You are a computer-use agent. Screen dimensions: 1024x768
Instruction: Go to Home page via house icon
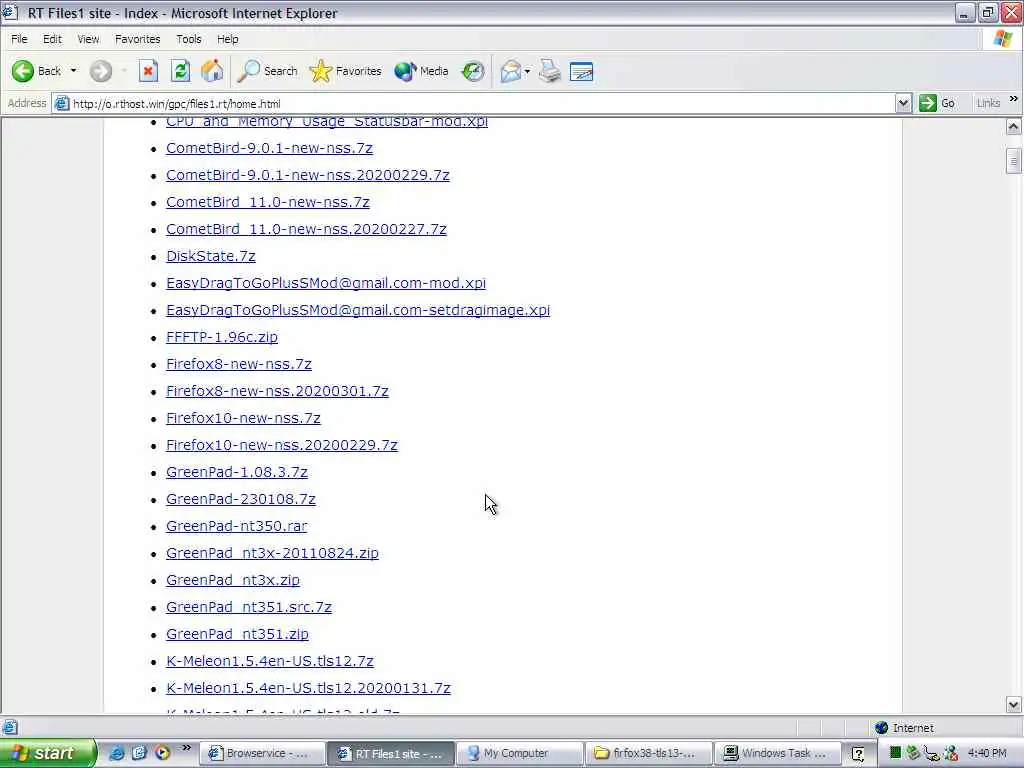212,71
